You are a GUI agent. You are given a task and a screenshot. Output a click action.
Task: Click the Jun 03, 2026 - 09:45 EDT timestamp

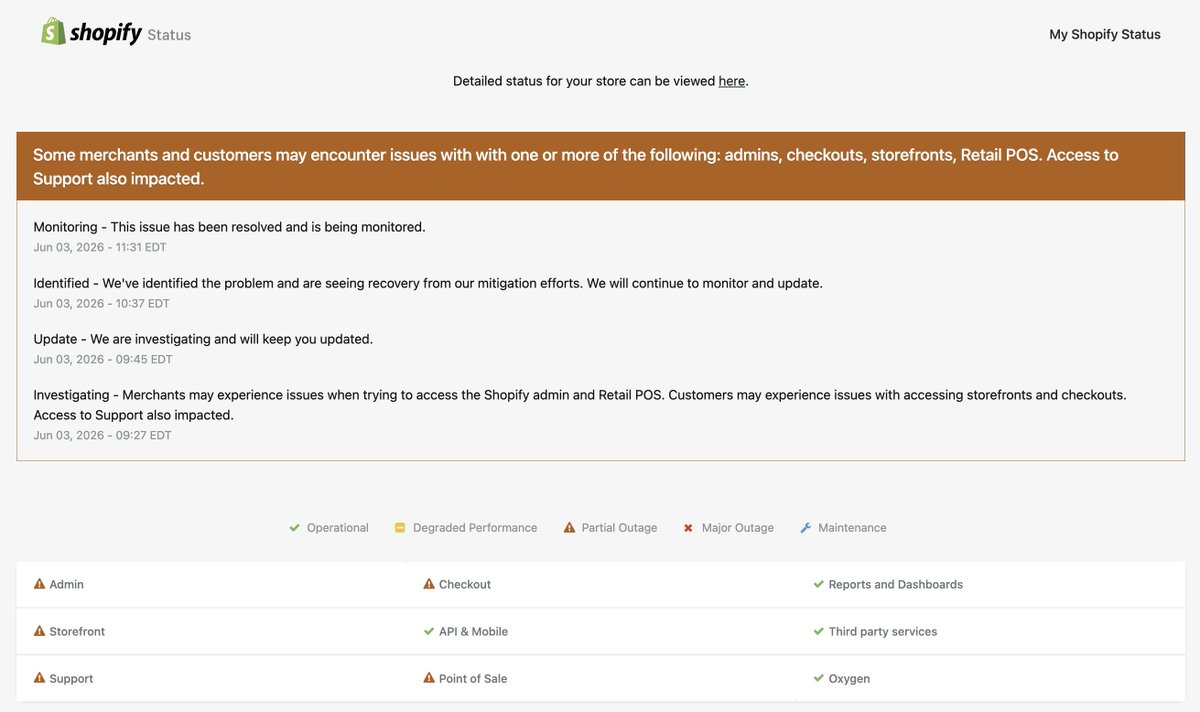pos(103,359)
